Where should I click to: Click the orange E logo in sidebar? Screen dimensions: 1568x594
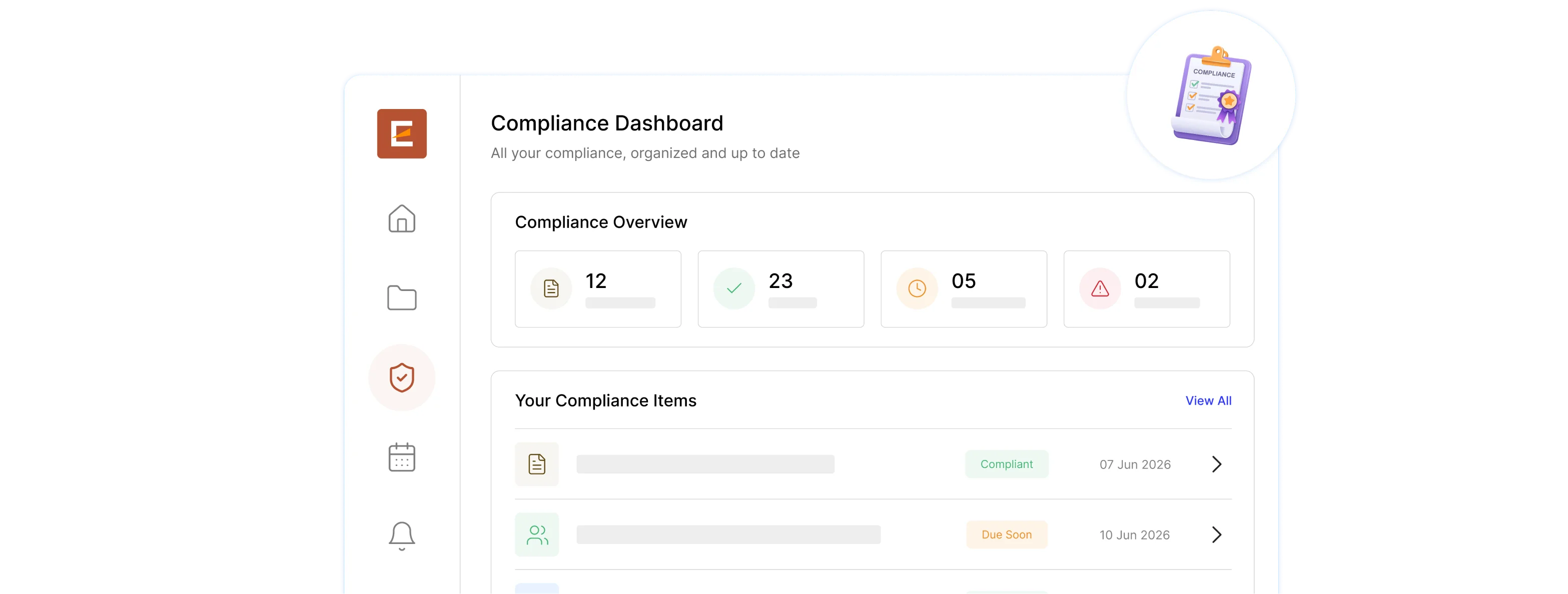pyautogui.click(x=402, y=134)
